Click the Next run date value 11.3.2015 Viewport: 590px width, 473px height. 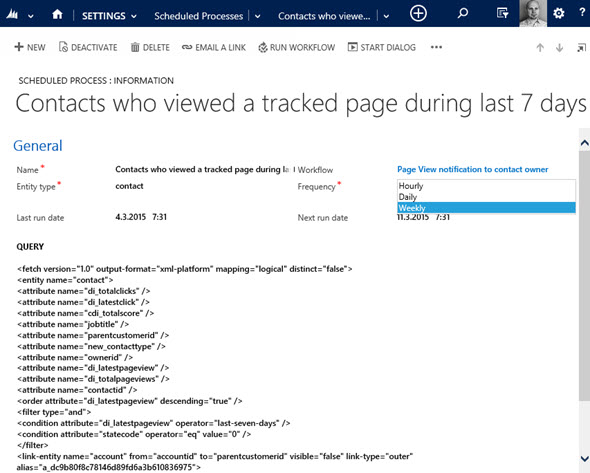(x=423, y=217)
